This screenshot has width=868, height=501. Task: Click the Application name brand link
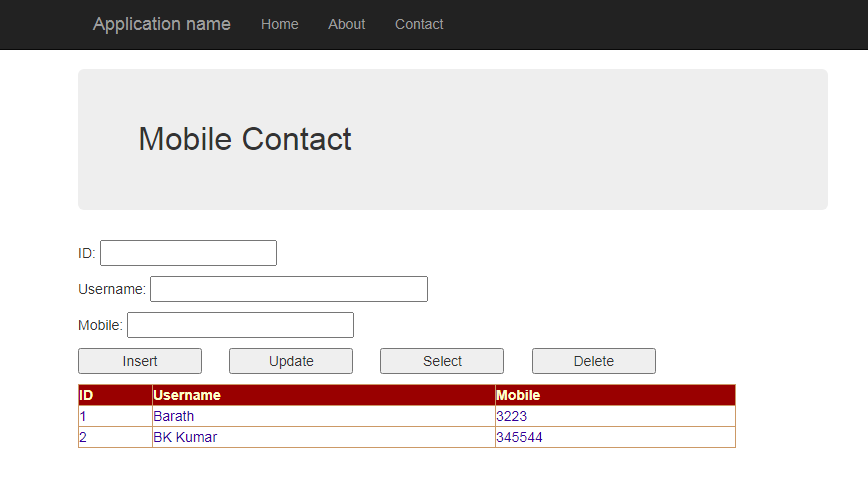pos(161,24)
